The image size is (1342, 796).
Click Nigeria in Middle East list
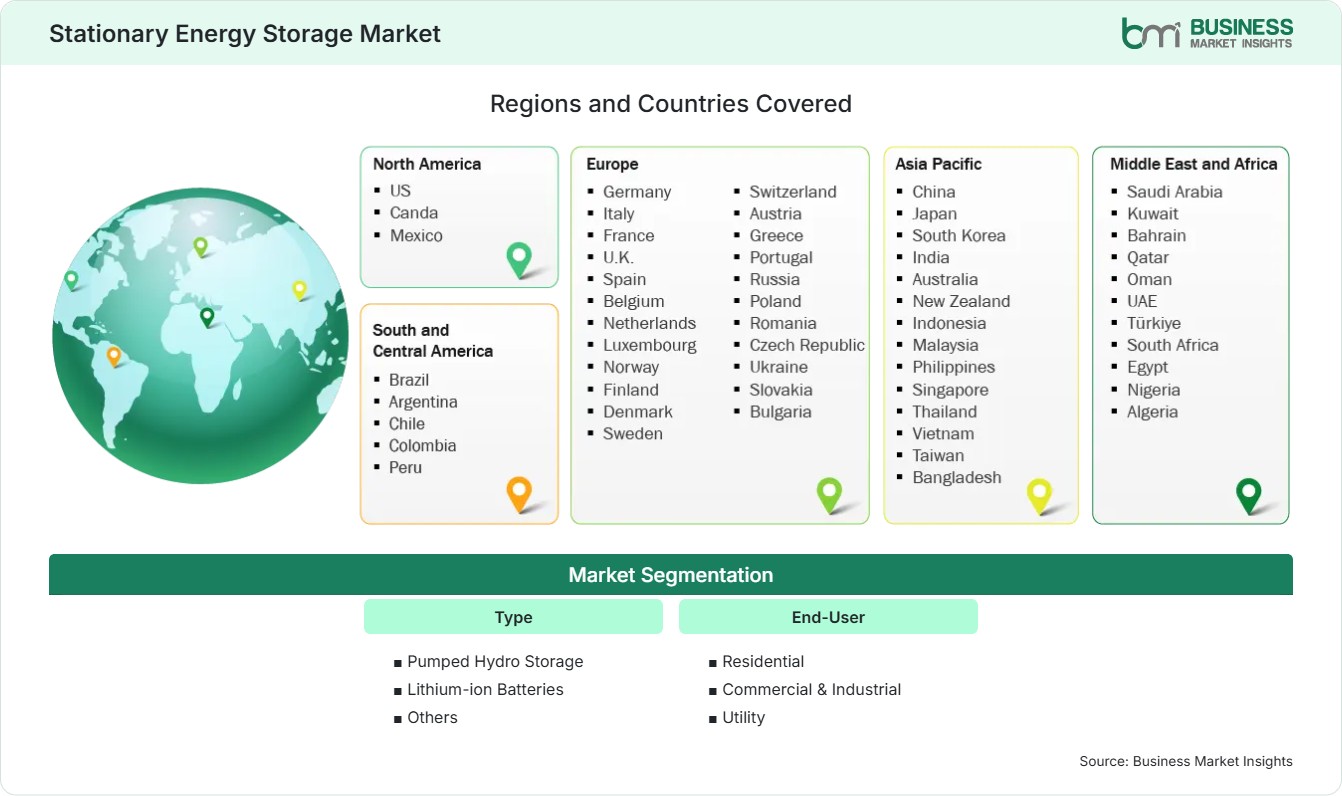1154,389
